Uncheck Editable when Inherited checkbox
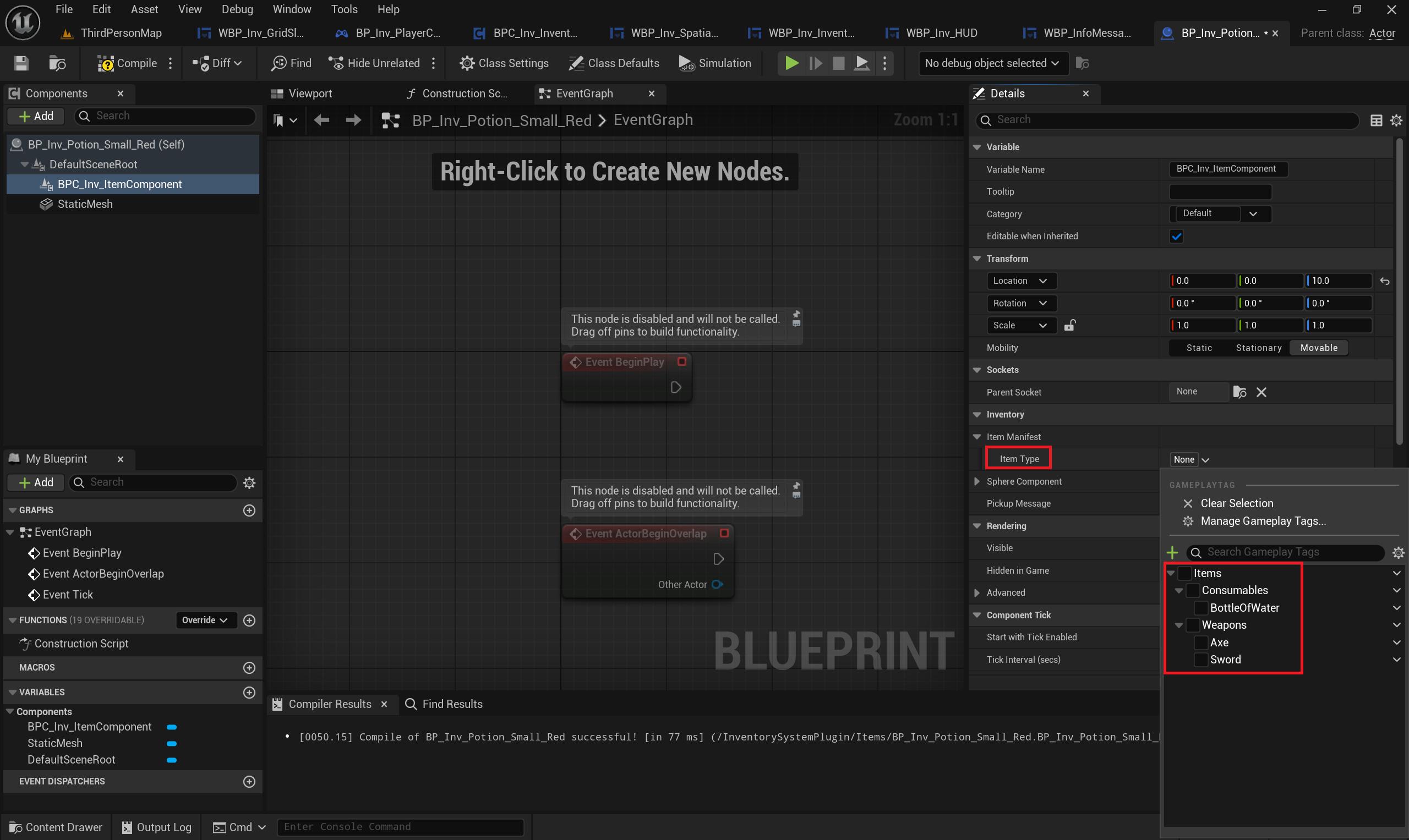This screenshot has width=1409, height=840. [x=1176, y=237]
